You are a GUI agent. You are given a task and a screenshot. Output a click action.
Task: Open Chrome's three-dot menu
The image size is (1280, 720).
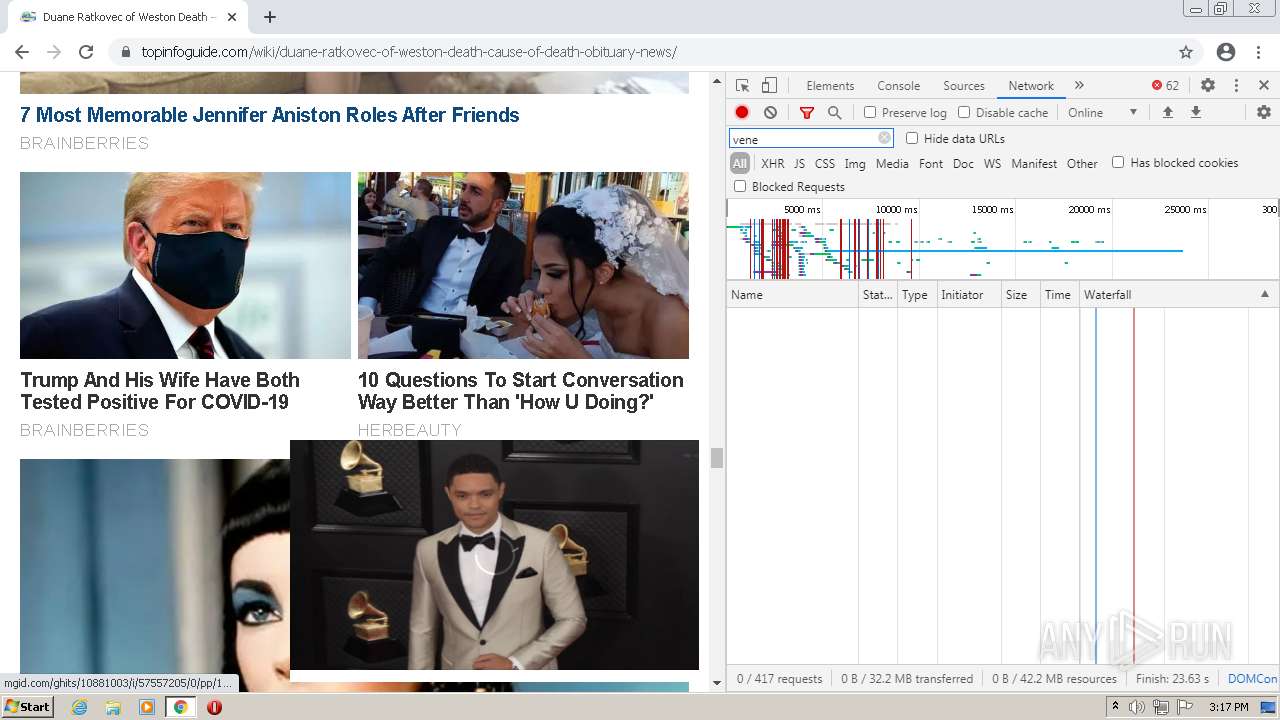click(1258, 52)
